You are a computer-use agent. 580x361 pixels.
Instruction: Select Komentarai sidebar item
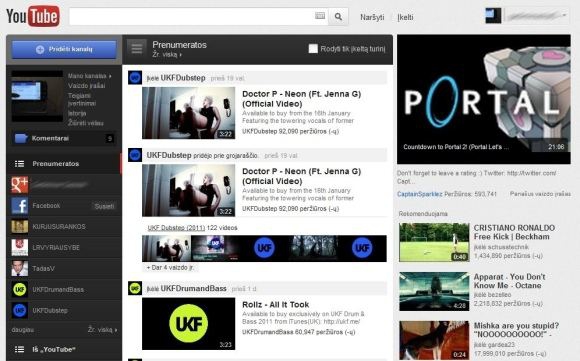pos(64,138)
